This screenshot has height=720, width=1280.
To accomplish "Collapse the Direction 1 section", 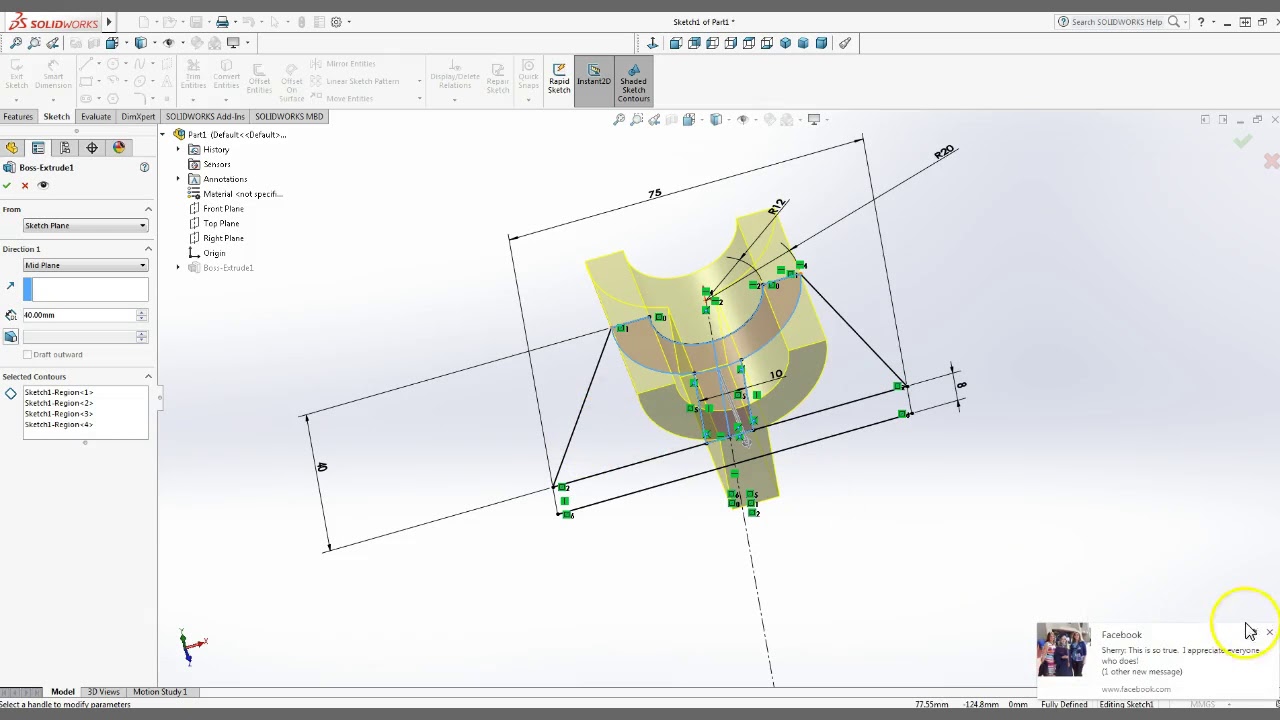I will pyautogui.click(x=148, y=249).
